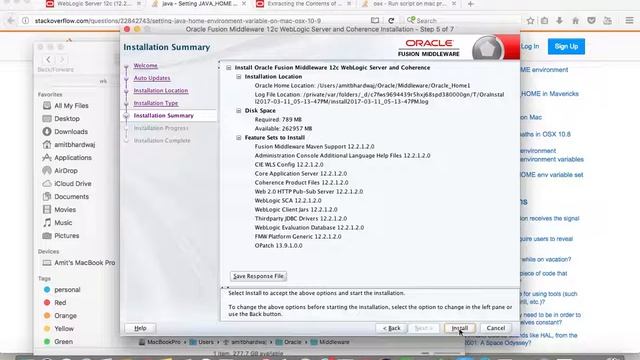Click Sign Up button on Stack Overflow
Viewport: 640px width, 360px height.
tap(566, 47)
